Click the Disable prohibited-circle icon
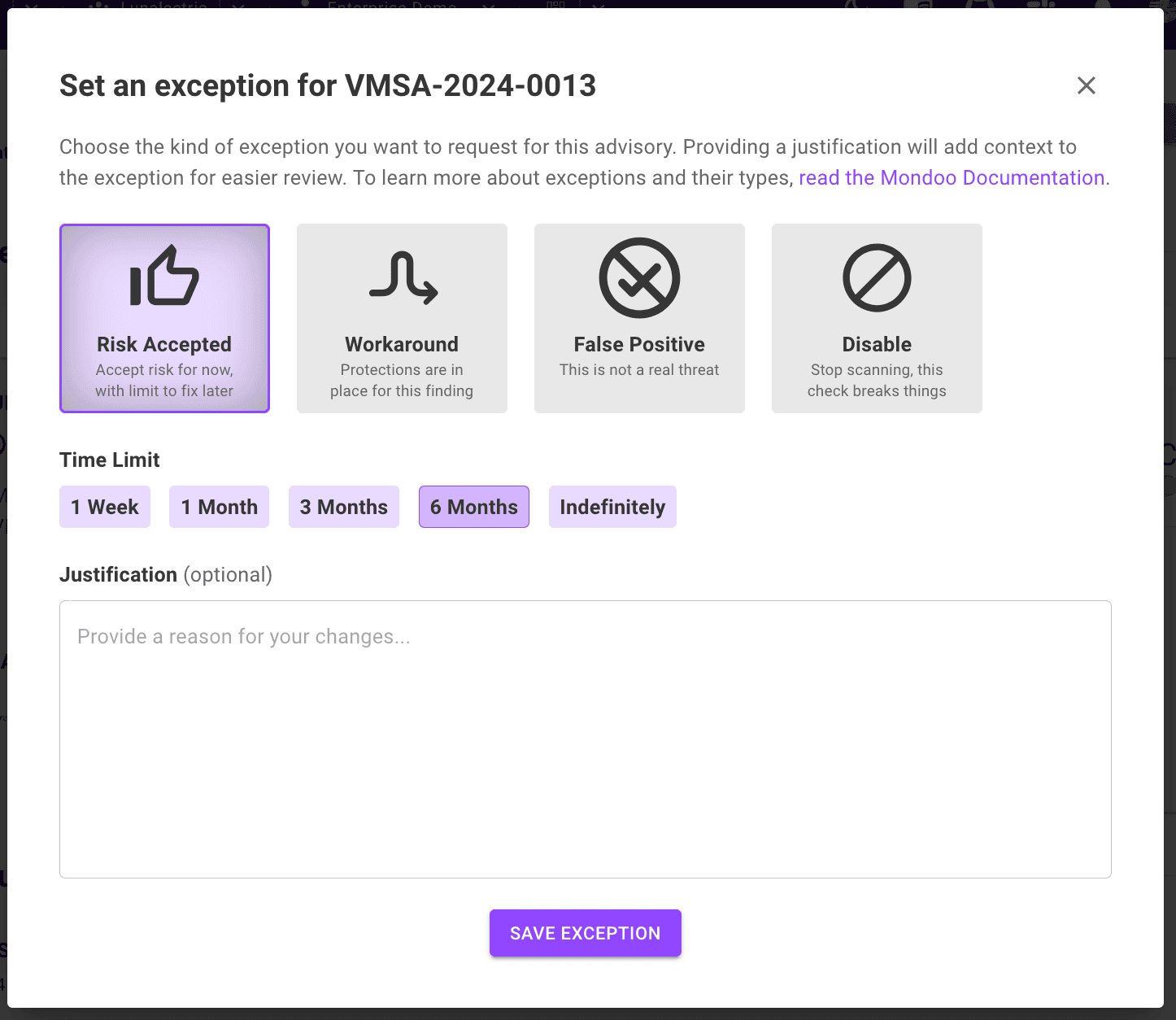Viewport: 1176px width, 1020px height. click(877, 277)
